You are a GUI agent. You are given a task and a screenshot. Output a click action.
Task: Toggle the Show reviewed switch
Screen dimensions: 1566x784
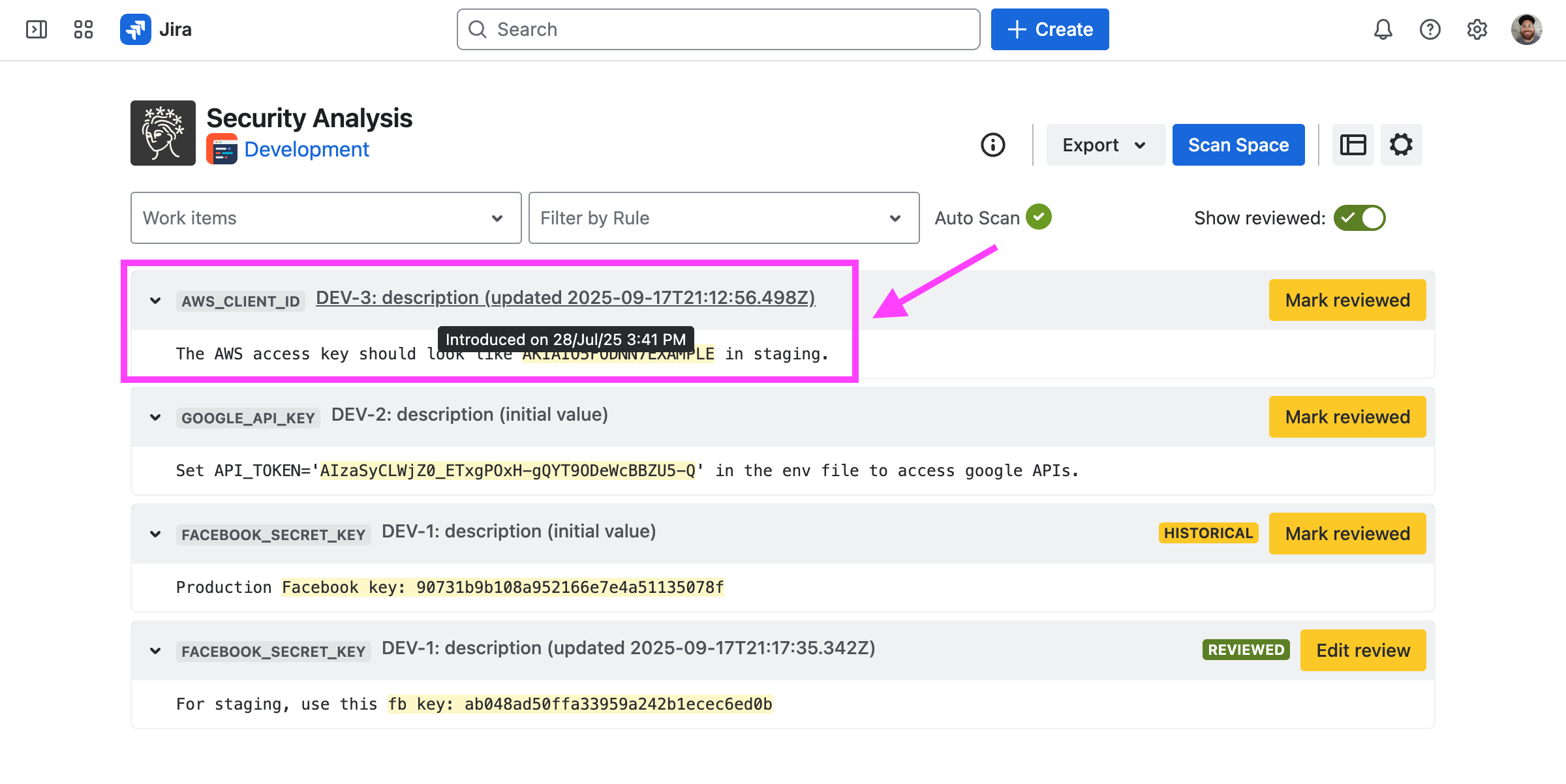(x=1359, y=218)
